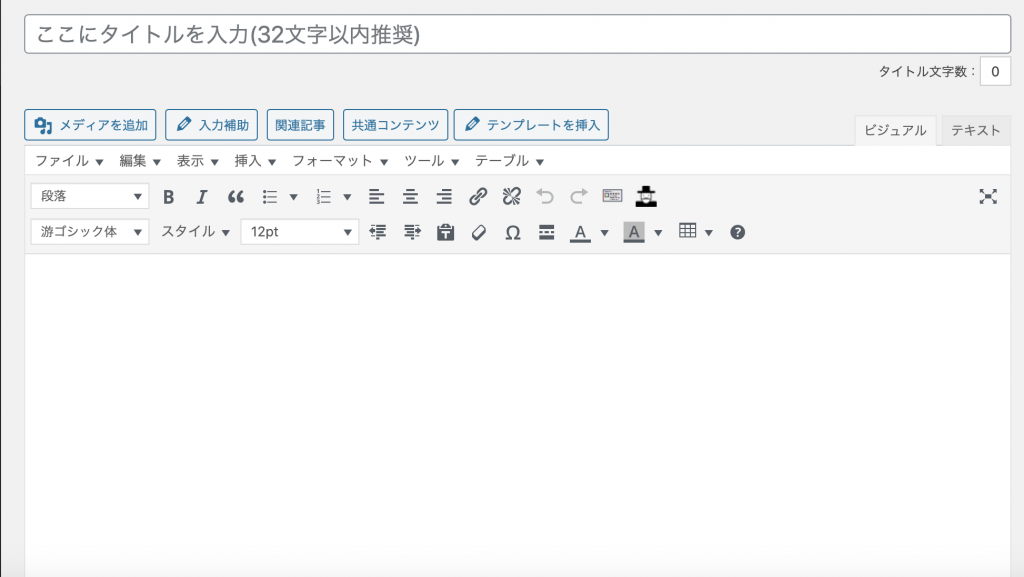Image resolution: width=1024 pixels, height=577 pixels.
Task: Switch to the ビジュアル editor tab
Action: [x=895, y=131]
